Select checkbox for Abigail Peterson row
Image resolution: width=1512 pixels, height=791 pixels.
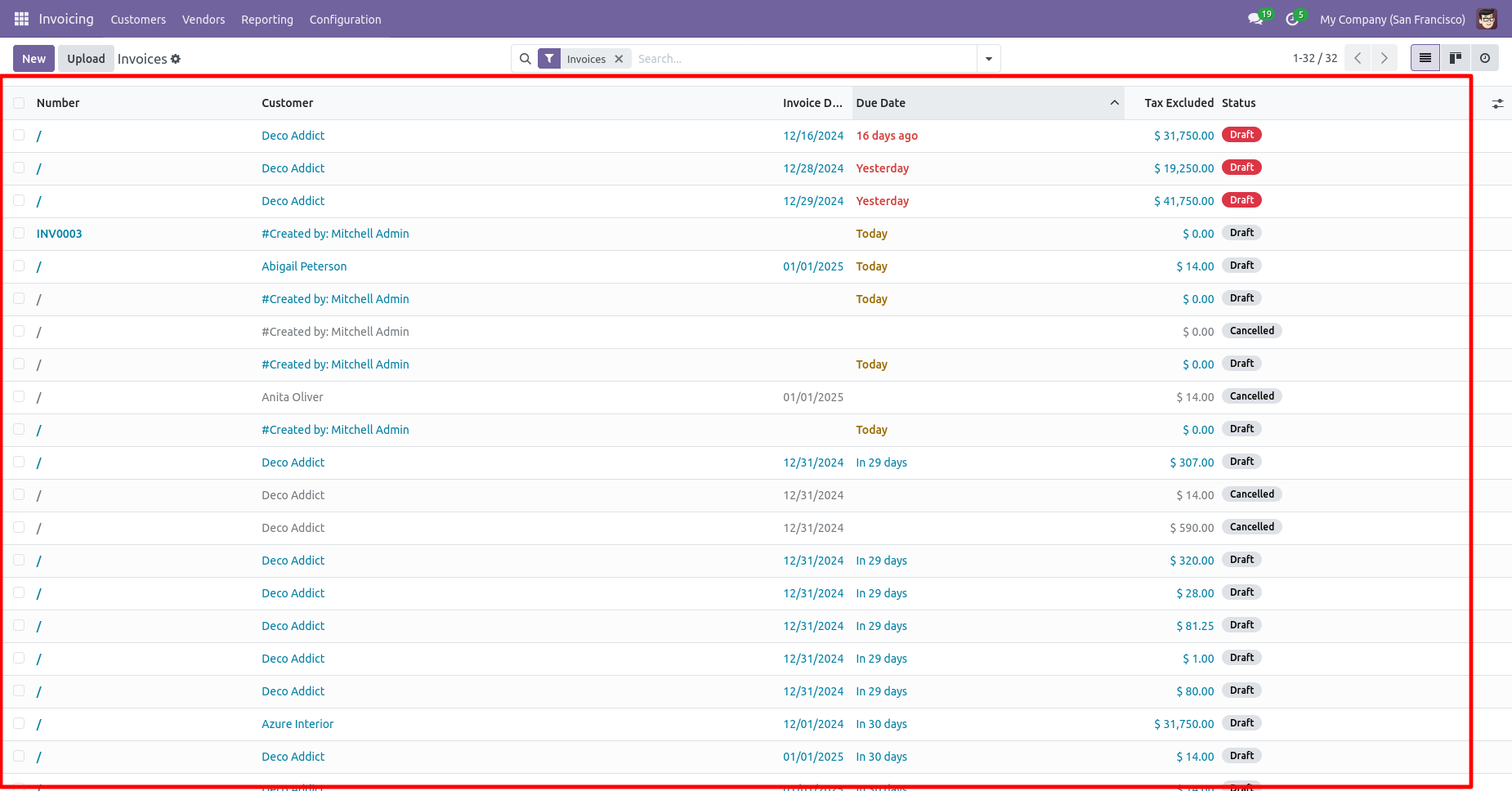(19, 266)
